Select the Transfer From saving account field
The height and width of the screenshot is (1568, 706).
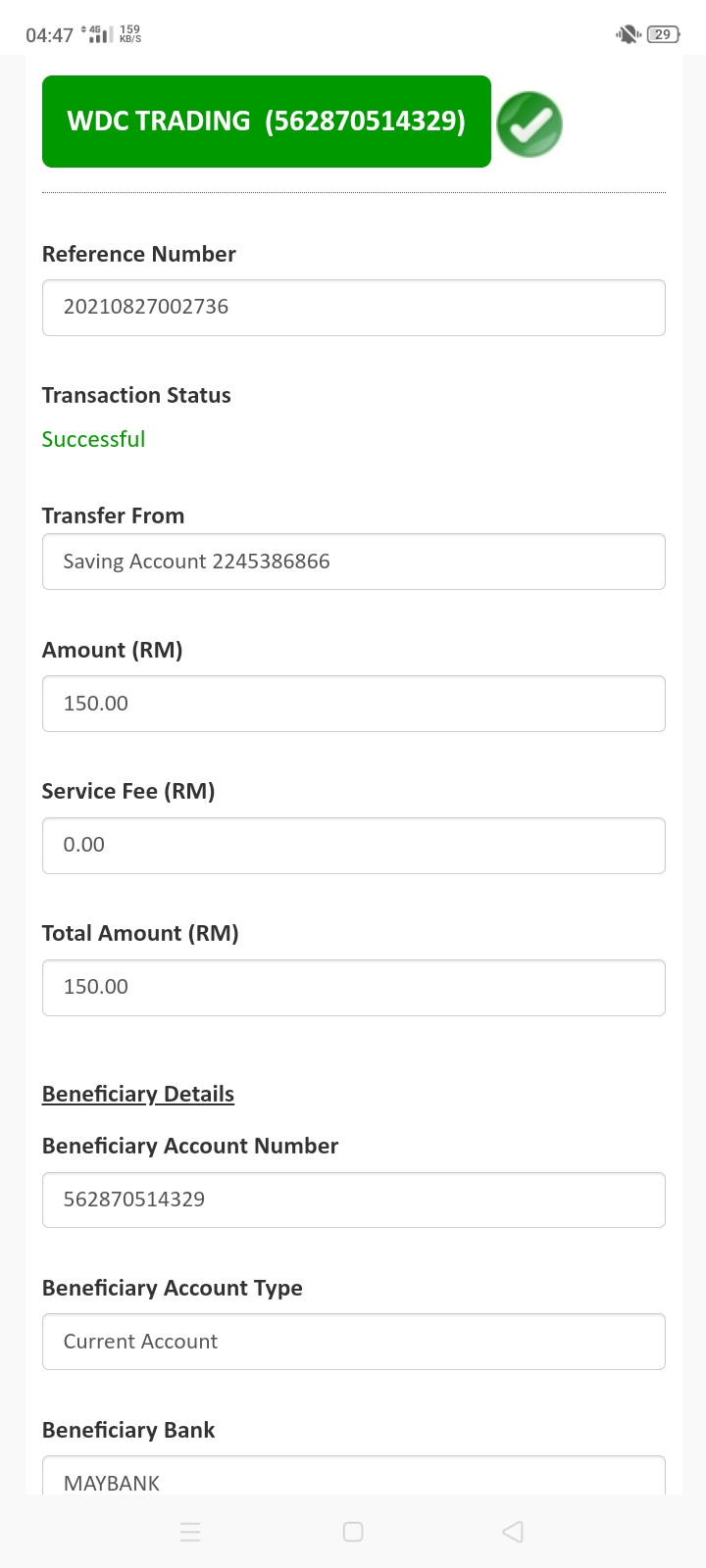[x=354, y=562]
